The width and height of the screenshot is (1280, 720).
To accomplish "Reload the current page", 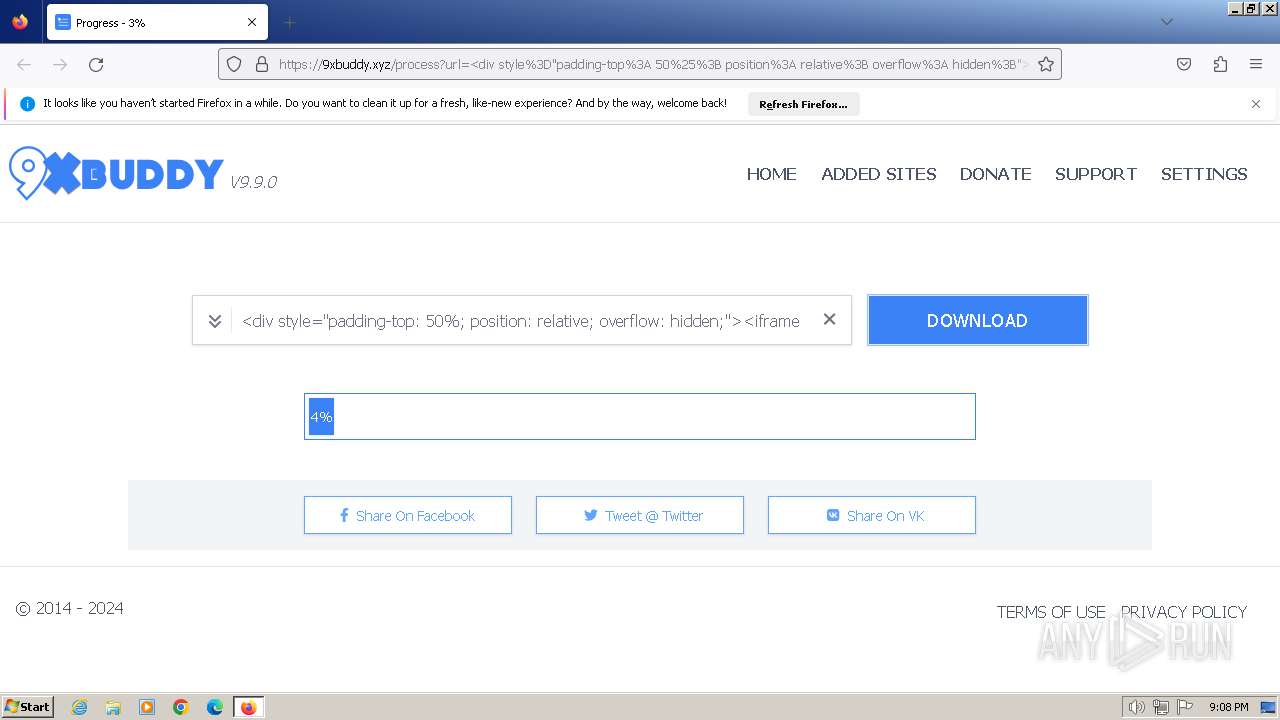I will (x=96, y=64).
